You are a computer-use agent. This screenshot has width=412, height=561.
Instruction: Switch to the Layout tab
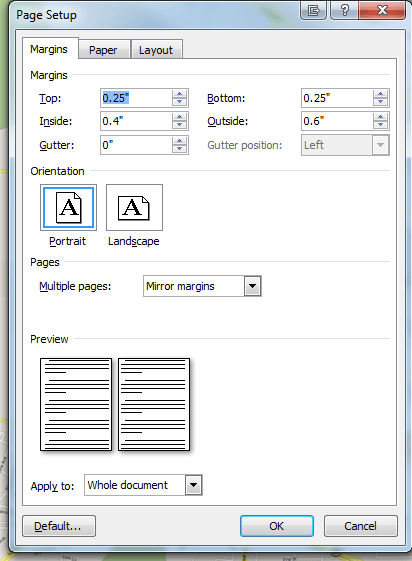click(156, 49)
